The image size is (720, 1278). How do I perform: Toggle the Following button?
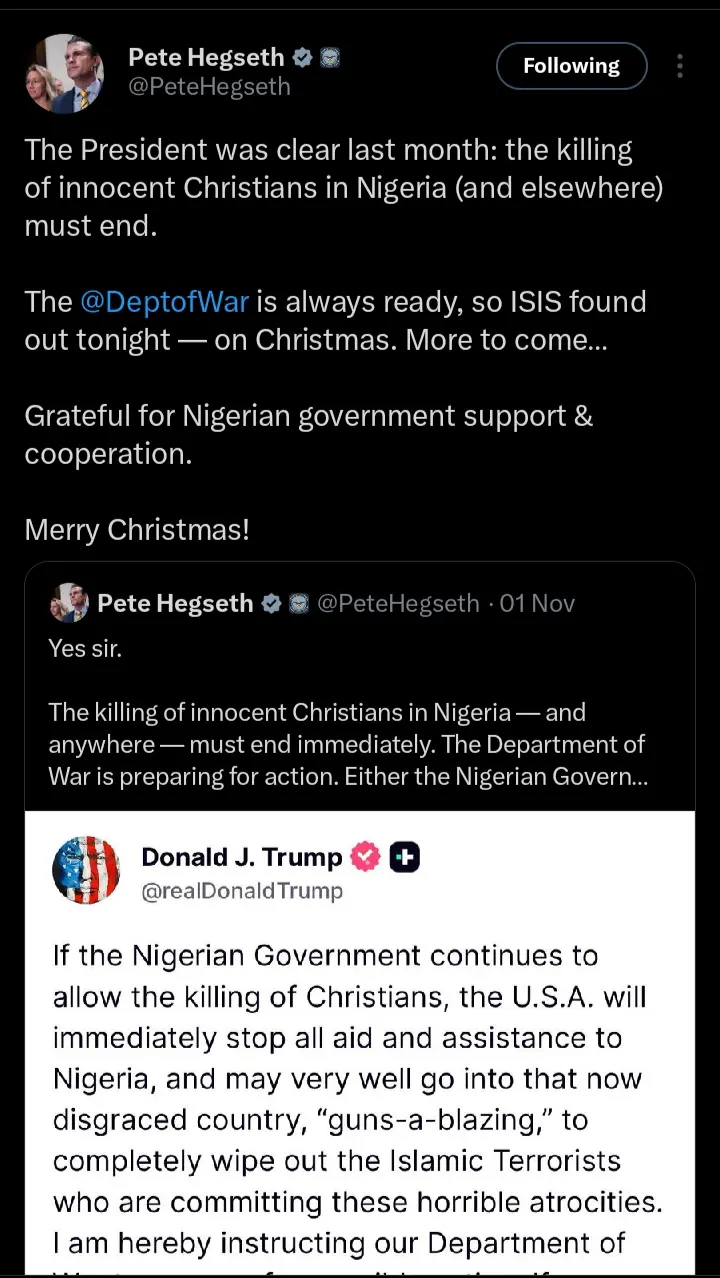(x=571, y=66)
